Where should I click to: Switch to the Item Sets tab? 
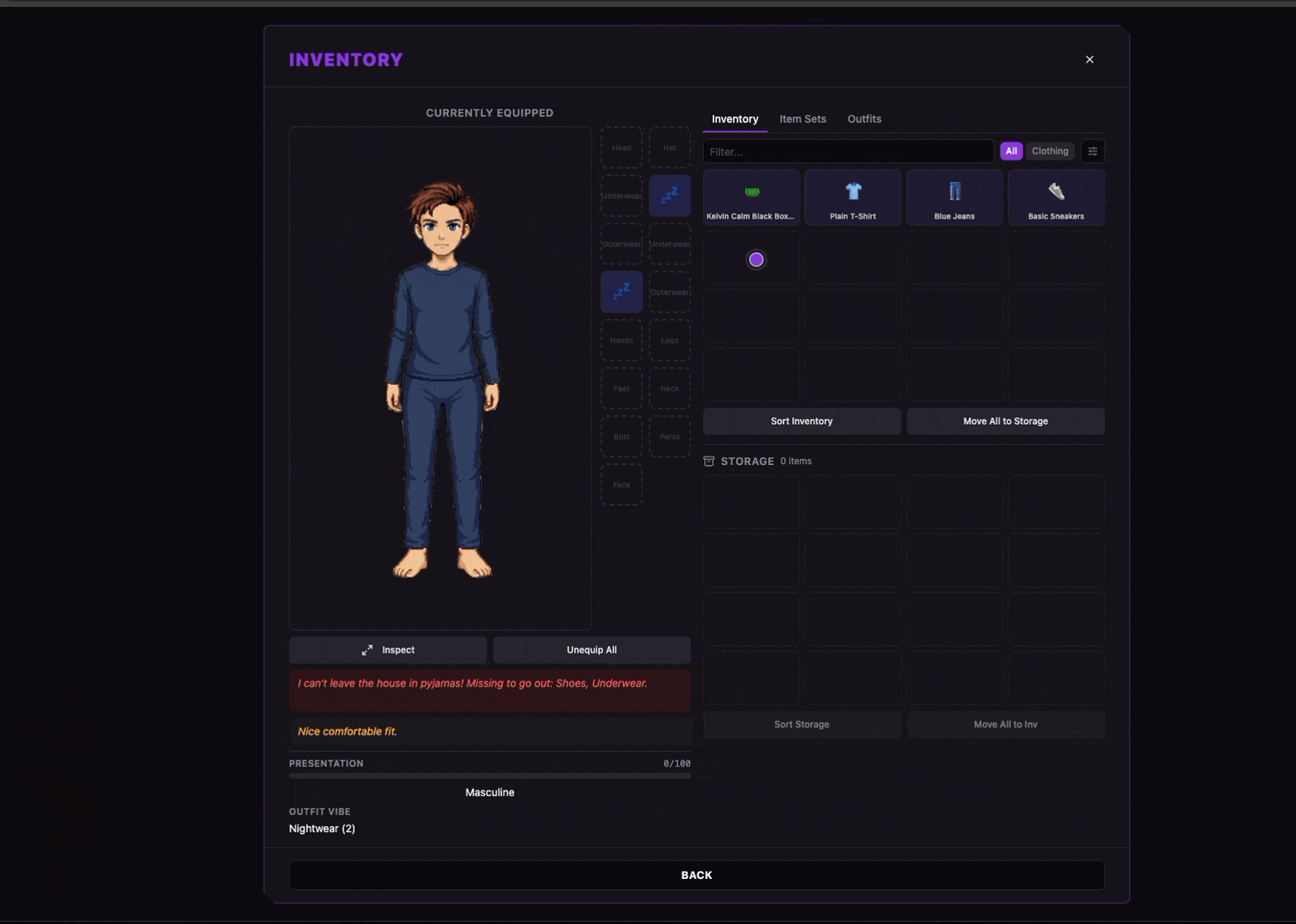coord(802,119)
